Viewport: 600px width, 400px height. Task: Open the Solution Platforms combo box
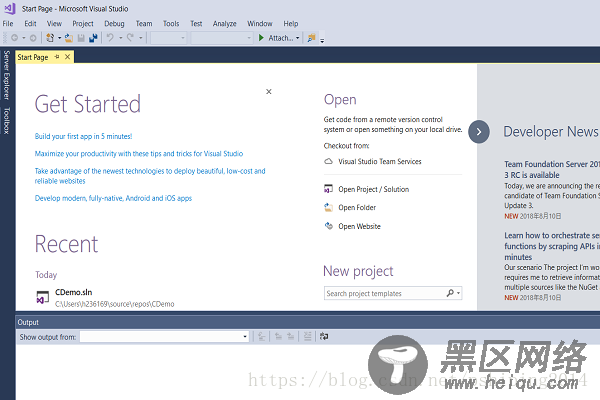(222, 38)
